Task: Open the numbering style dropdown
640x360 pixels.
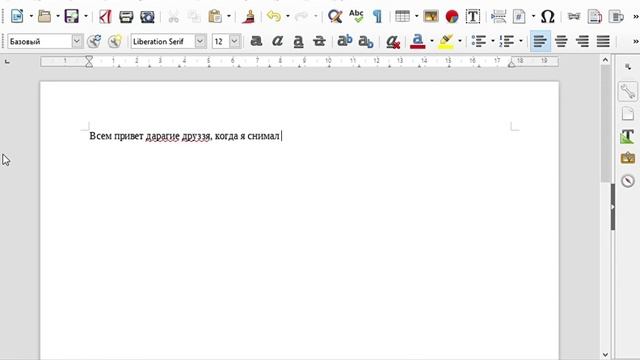Action: click(520, 41)
